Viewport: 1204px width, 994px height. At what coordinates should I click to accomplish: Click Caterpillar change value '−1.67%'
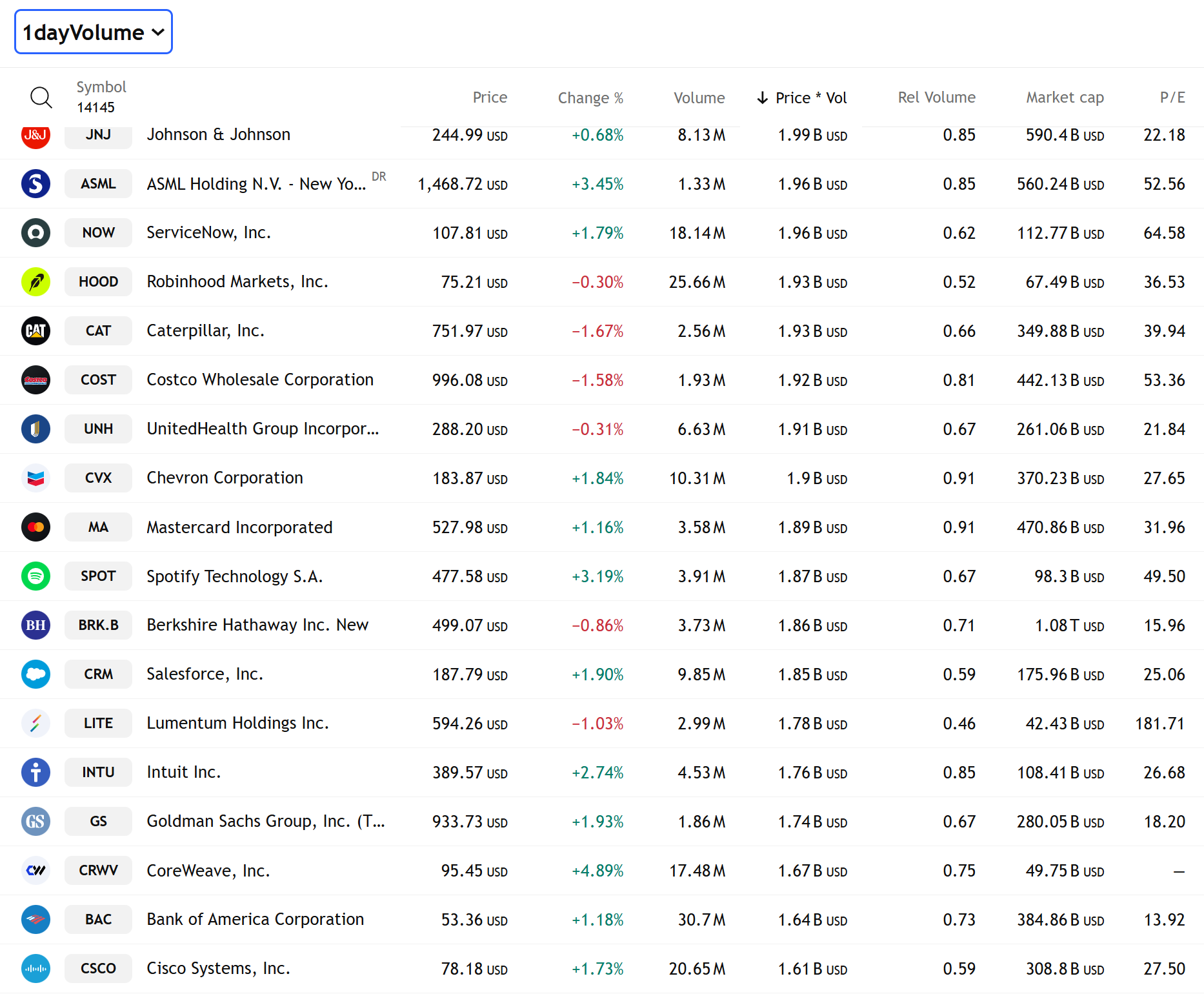point(597,332)
